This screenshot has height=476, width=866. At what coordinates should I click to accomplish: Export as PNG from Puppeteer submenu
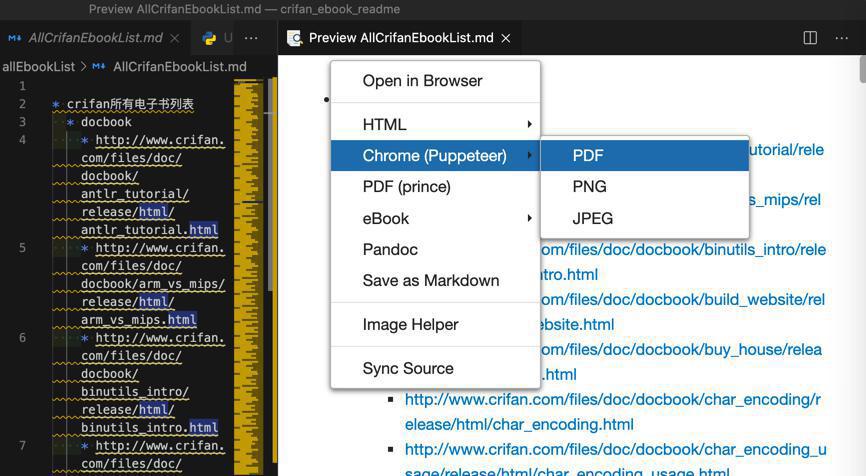tap(645, 187)
